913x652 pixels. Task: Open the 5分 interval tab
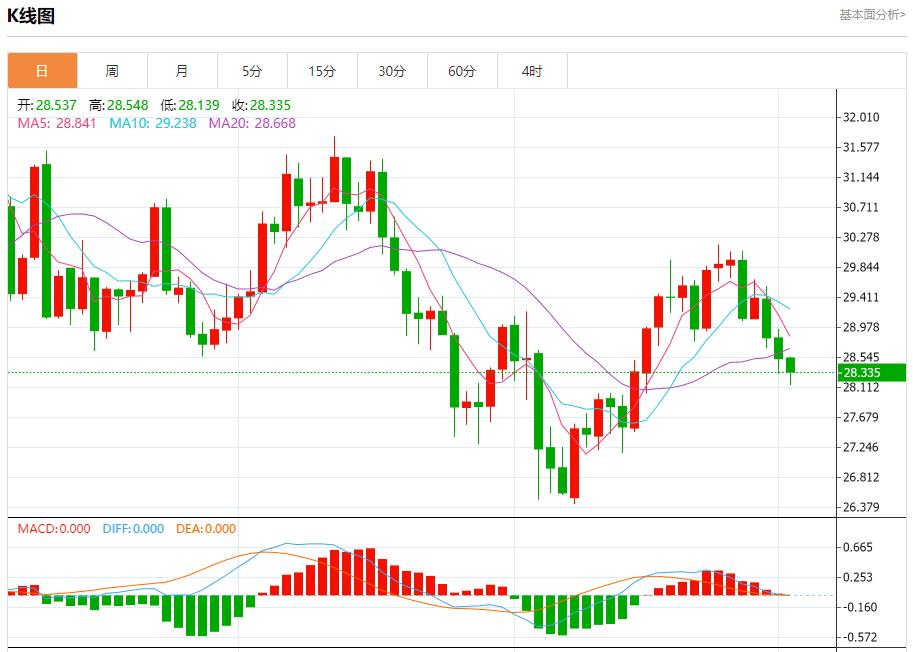point(252,71)
